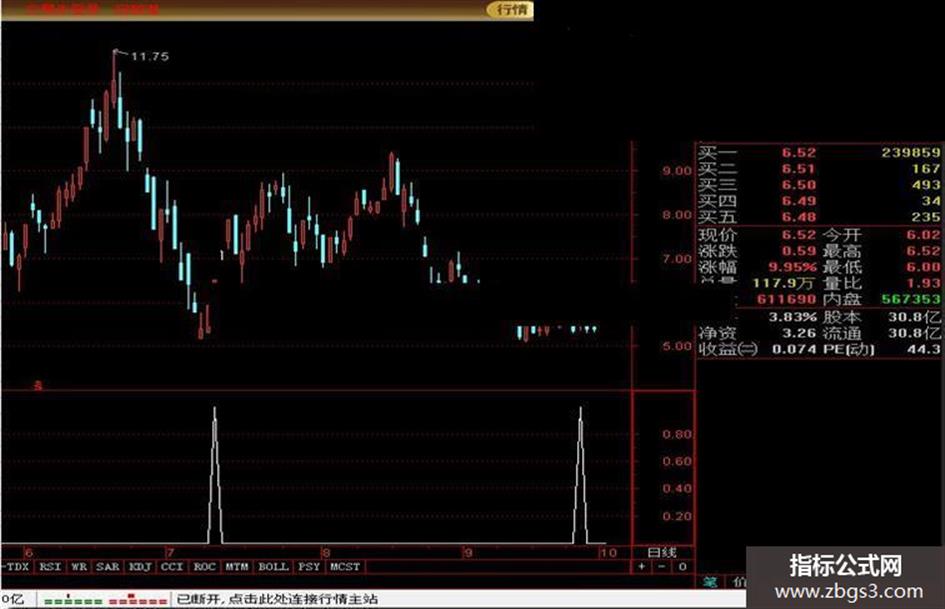The height and width of the screenshot is (609, 945).
Task: Click the 内盘 value 567353
Action: click(911, 299)
